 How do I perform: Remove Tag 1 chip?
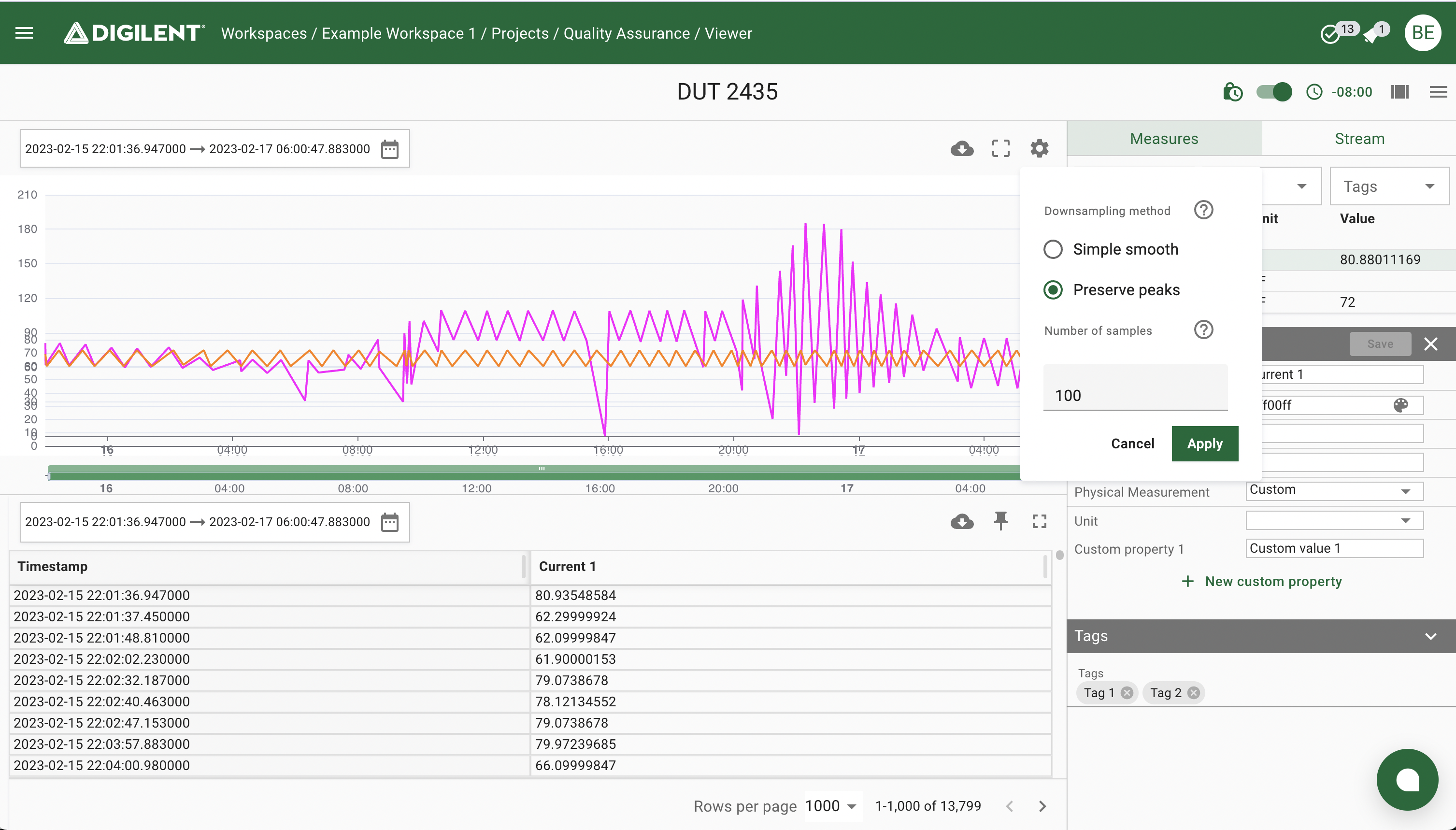pos(1127,693)
